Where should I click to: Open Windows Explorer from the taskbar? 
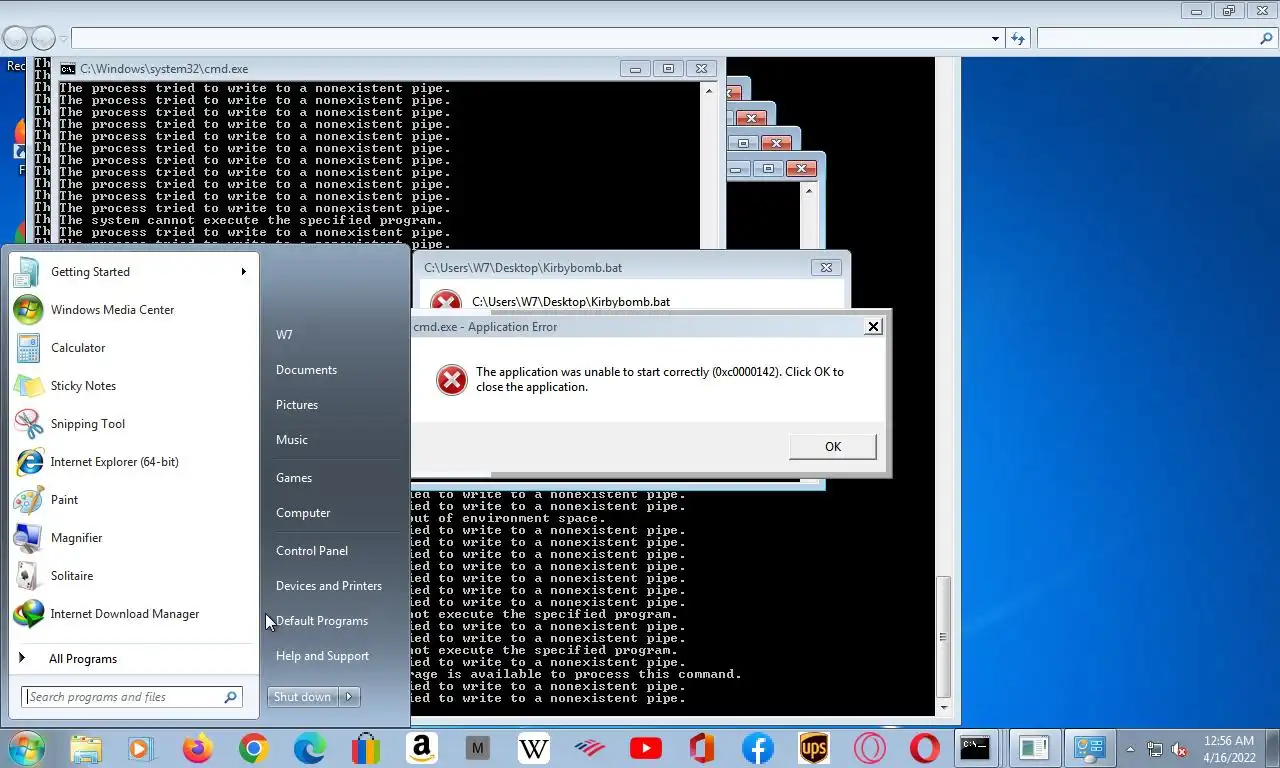86,748
